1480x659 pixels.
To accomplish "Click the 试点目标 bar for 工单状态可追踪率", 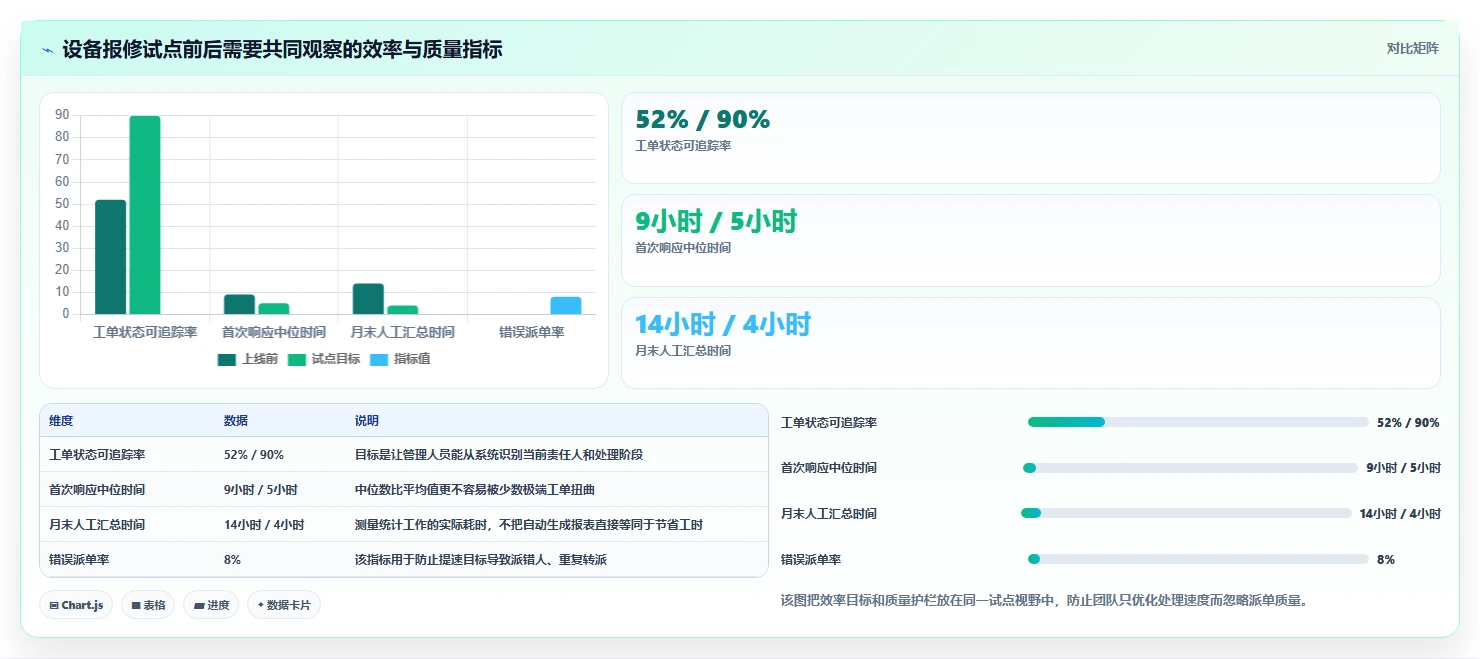I will tap(145, 215).
